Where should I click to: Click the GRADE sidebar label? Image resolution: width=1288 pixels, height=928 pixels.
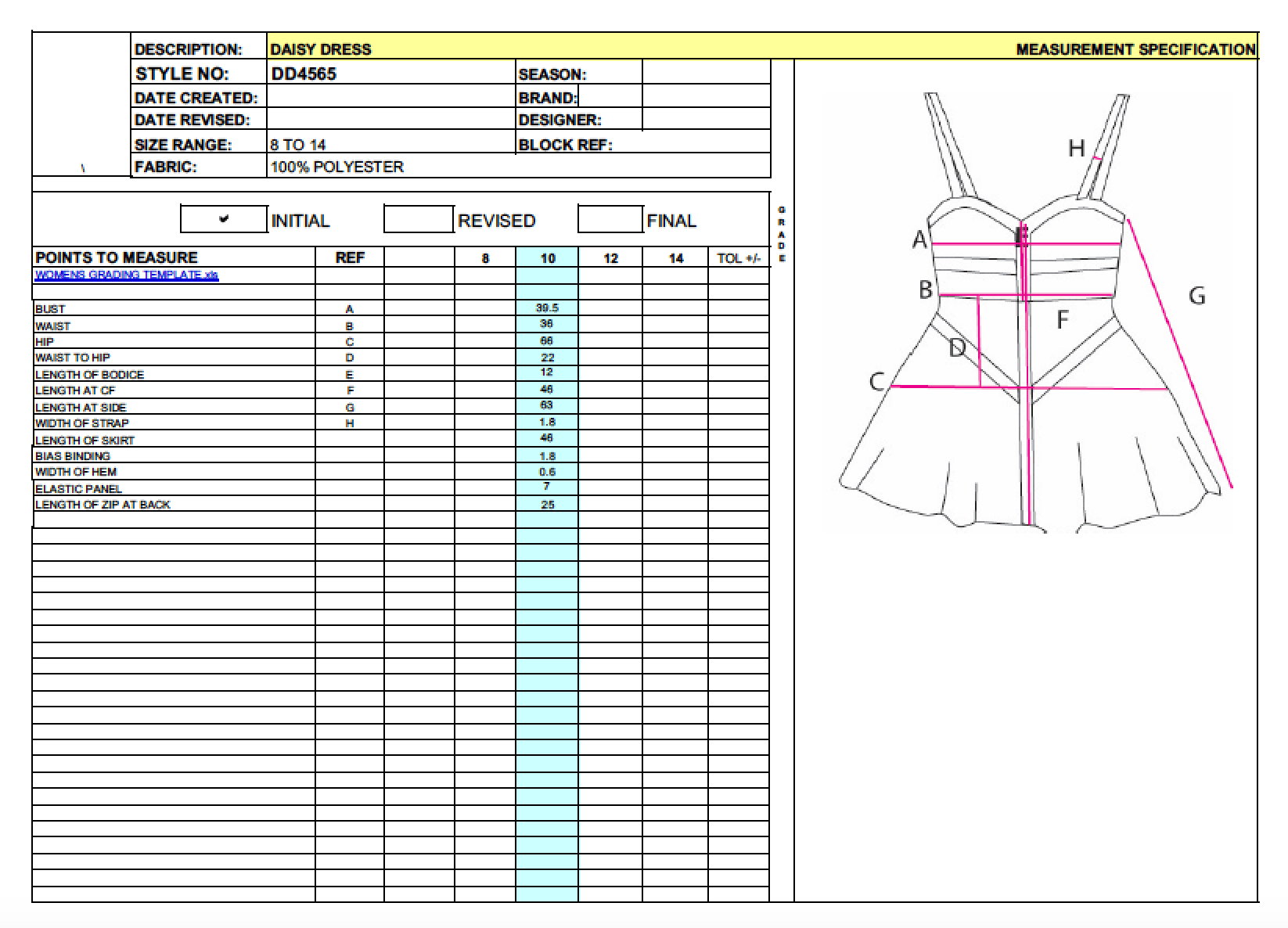pos(783,231)
